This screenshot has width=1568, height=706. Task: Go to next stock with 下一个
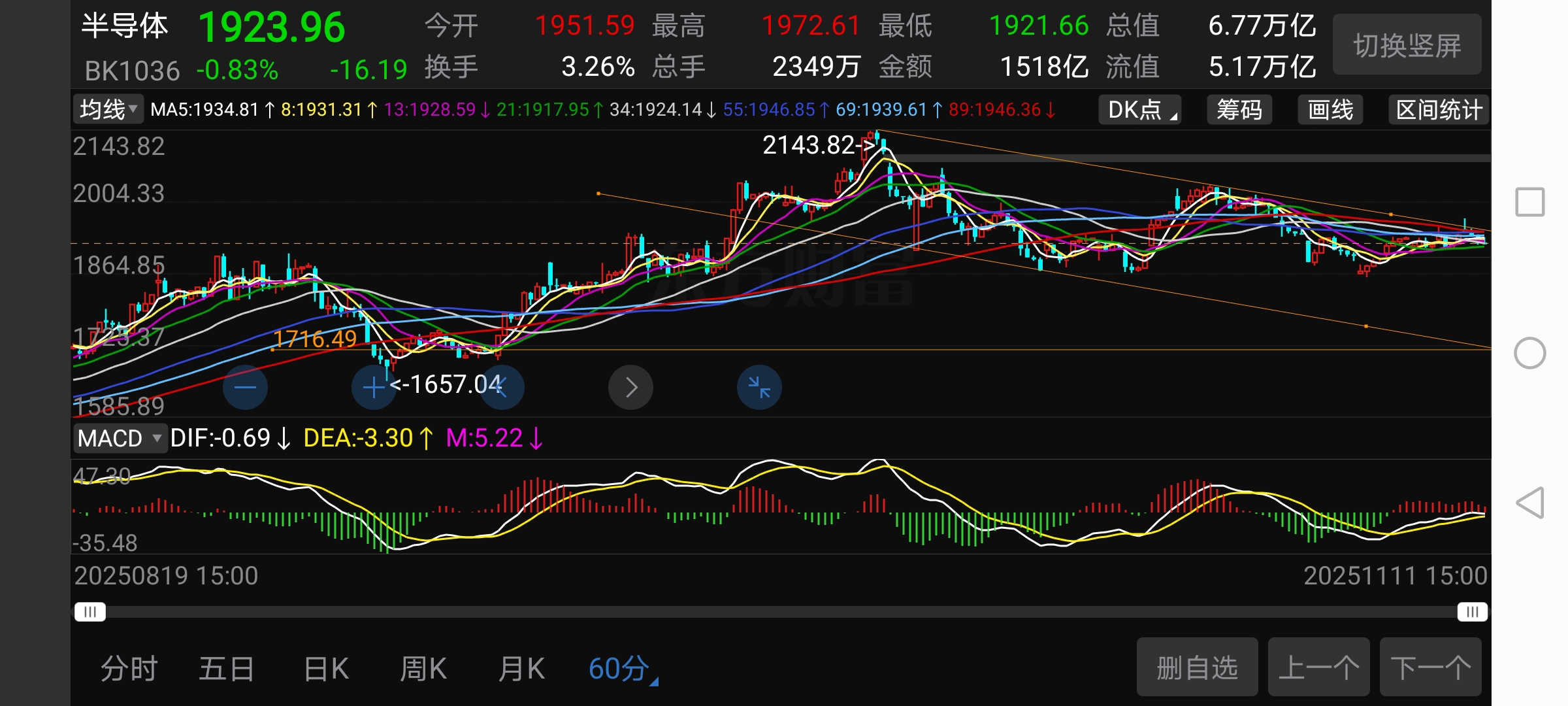(x=1430, y=667)
